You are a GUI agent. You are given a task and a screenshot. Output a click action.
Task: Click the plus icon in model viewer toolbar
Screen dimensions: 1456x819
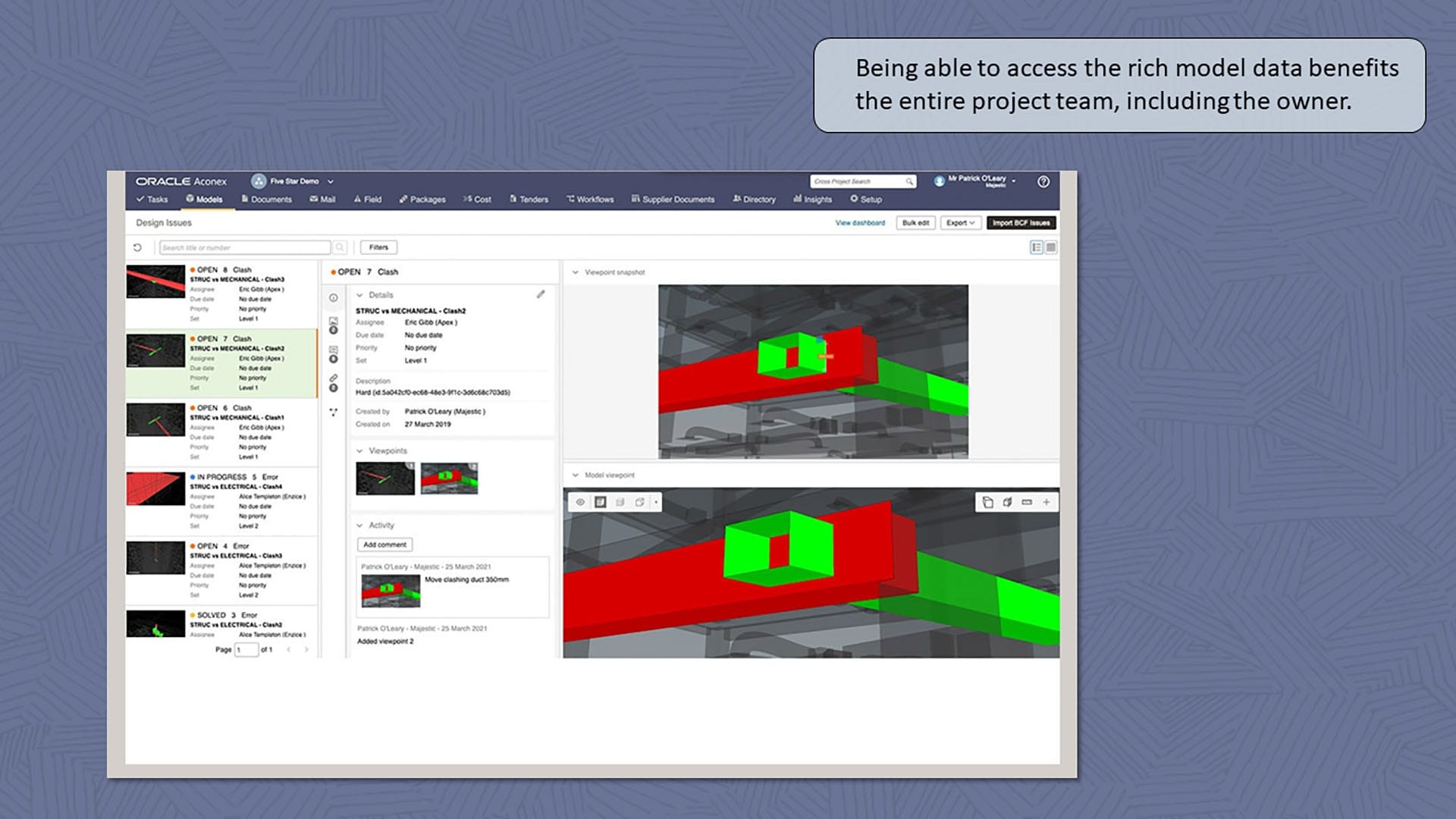(1046, 502)
